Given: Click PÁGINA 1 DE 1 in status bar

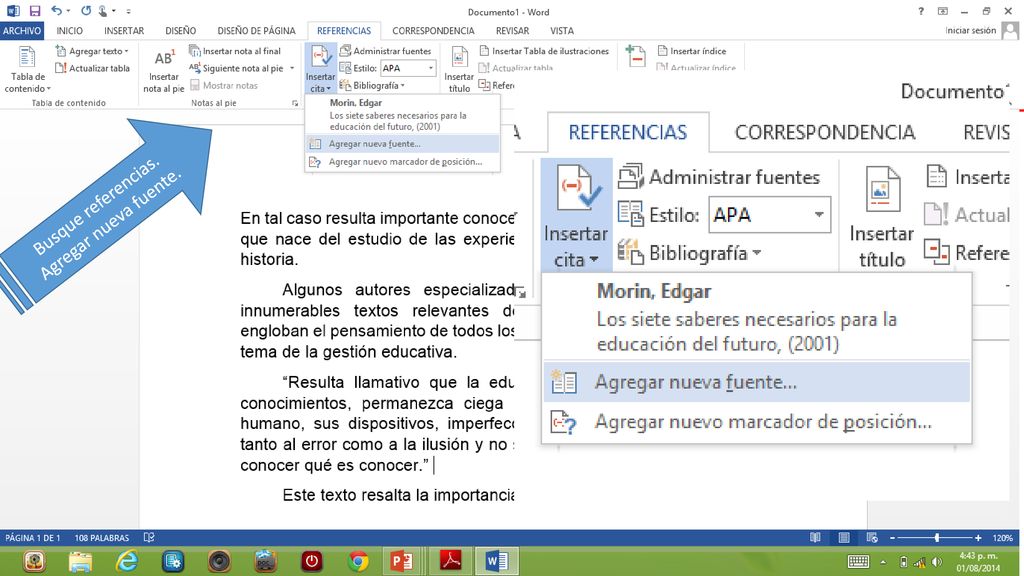Looking at the screenshot, I should point(33,537).
